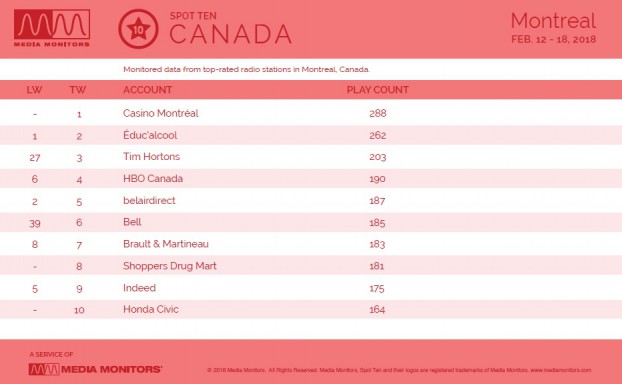Click the HBO Canada account name
The image size is (622, 384).
(x=153, y=179)
